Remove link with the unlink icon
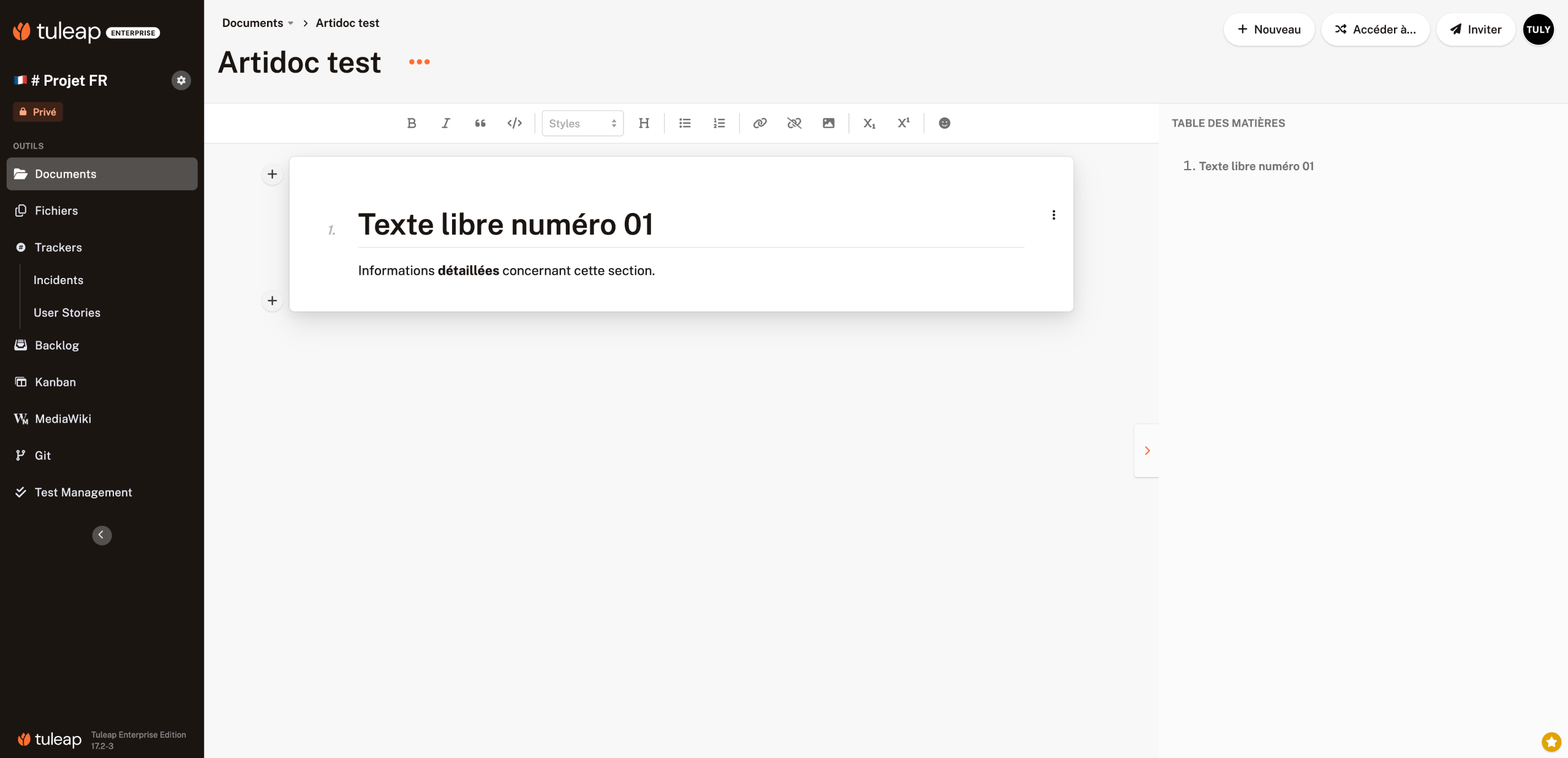 coord(794,123)
